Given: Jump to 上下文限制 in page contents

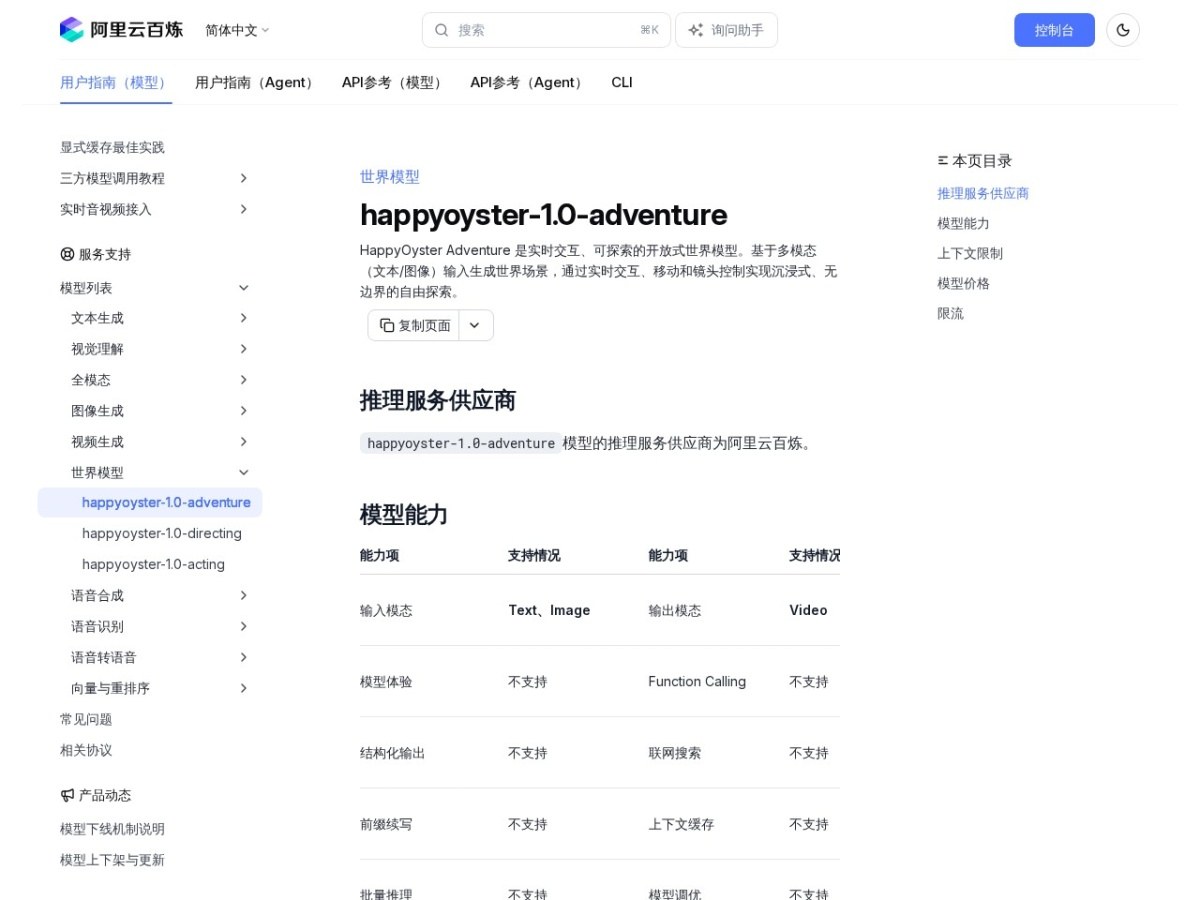Looking at the screenshot, I should [x=970, y=253].
